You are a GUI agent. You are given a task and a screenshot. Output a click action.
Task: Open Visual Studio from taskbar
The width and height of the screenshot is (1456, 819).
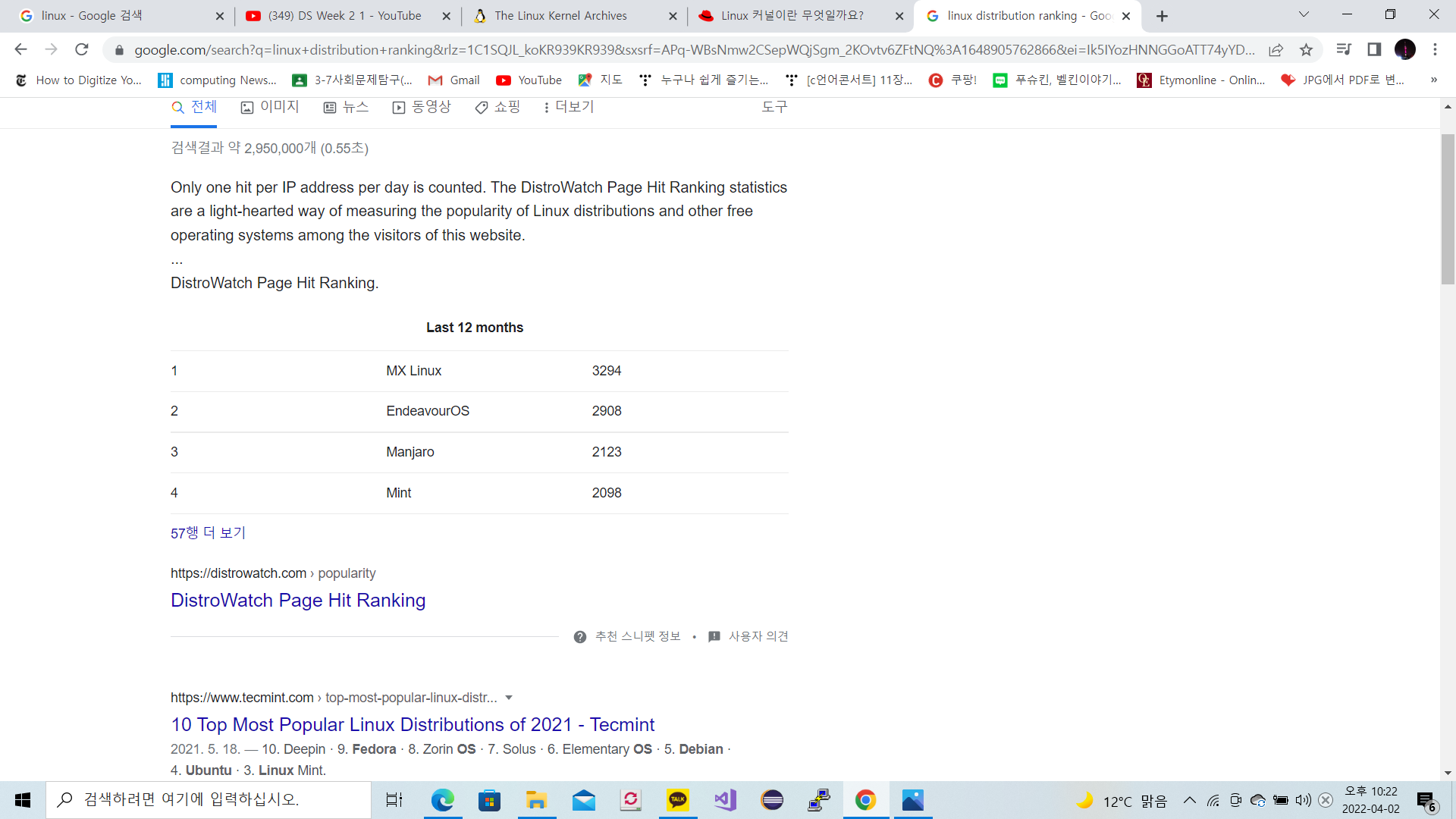pyautogui.click(x=725, y=800)
